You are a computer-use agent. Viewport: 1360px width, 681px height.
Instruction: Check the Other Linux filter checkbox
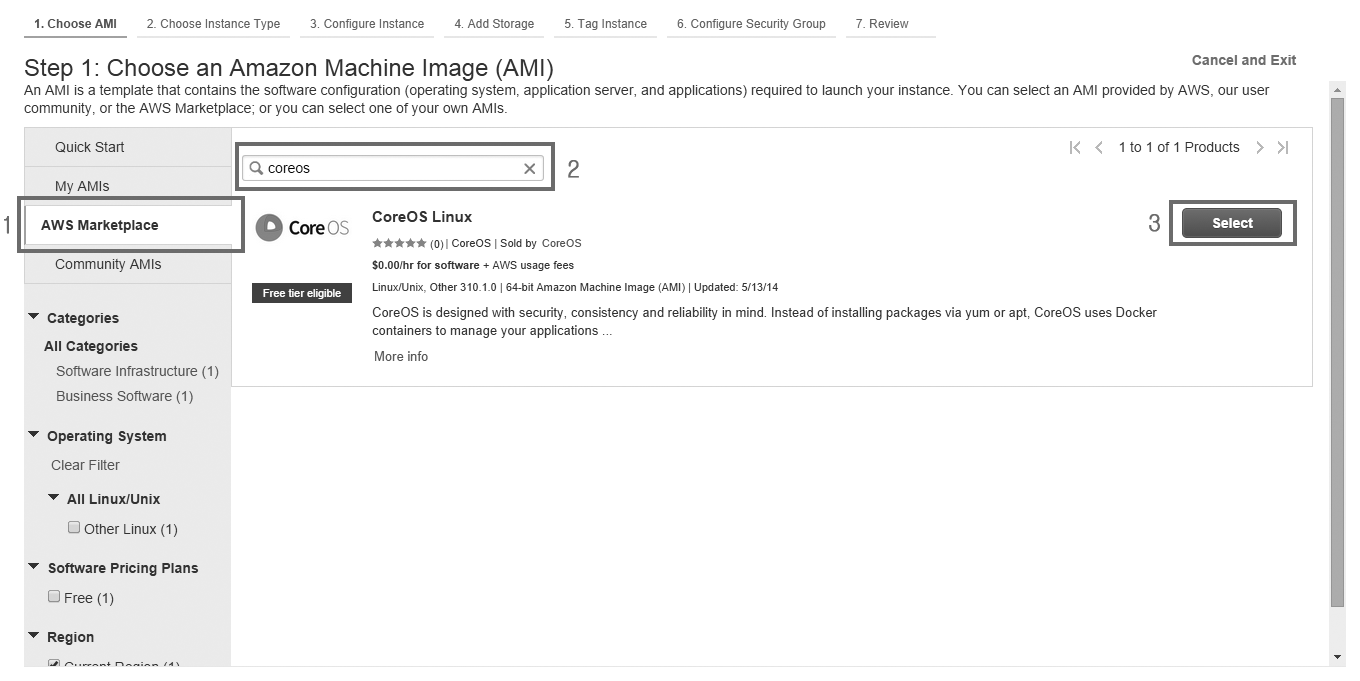(74, 527)
